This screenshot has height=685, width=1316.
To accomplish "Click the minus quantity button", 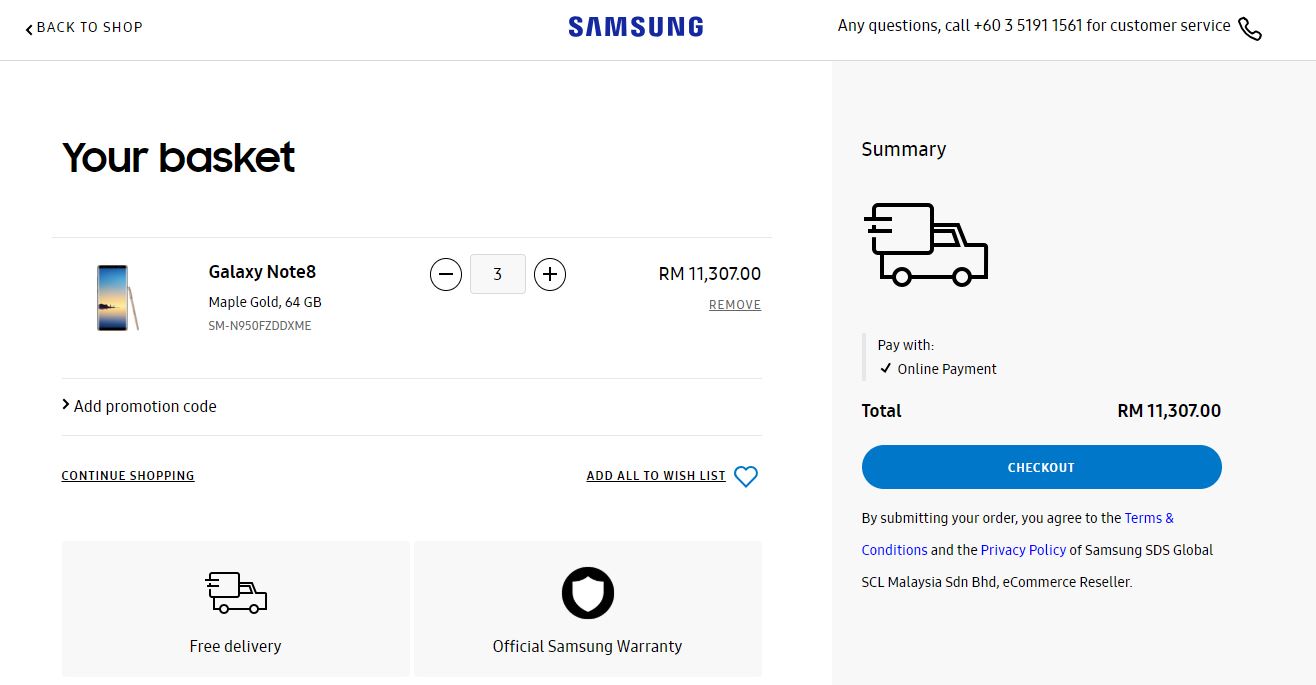I will point(446,274).
